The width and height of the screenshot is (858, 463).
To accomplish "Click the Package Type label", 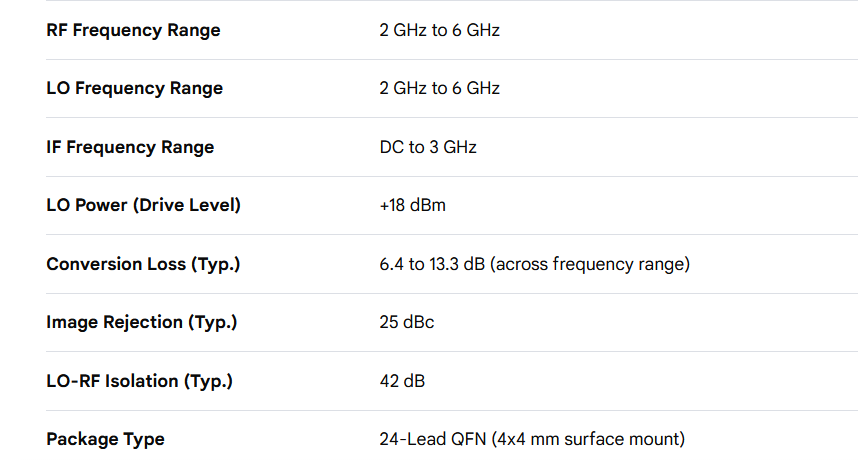I will click(x=105, y=439).
